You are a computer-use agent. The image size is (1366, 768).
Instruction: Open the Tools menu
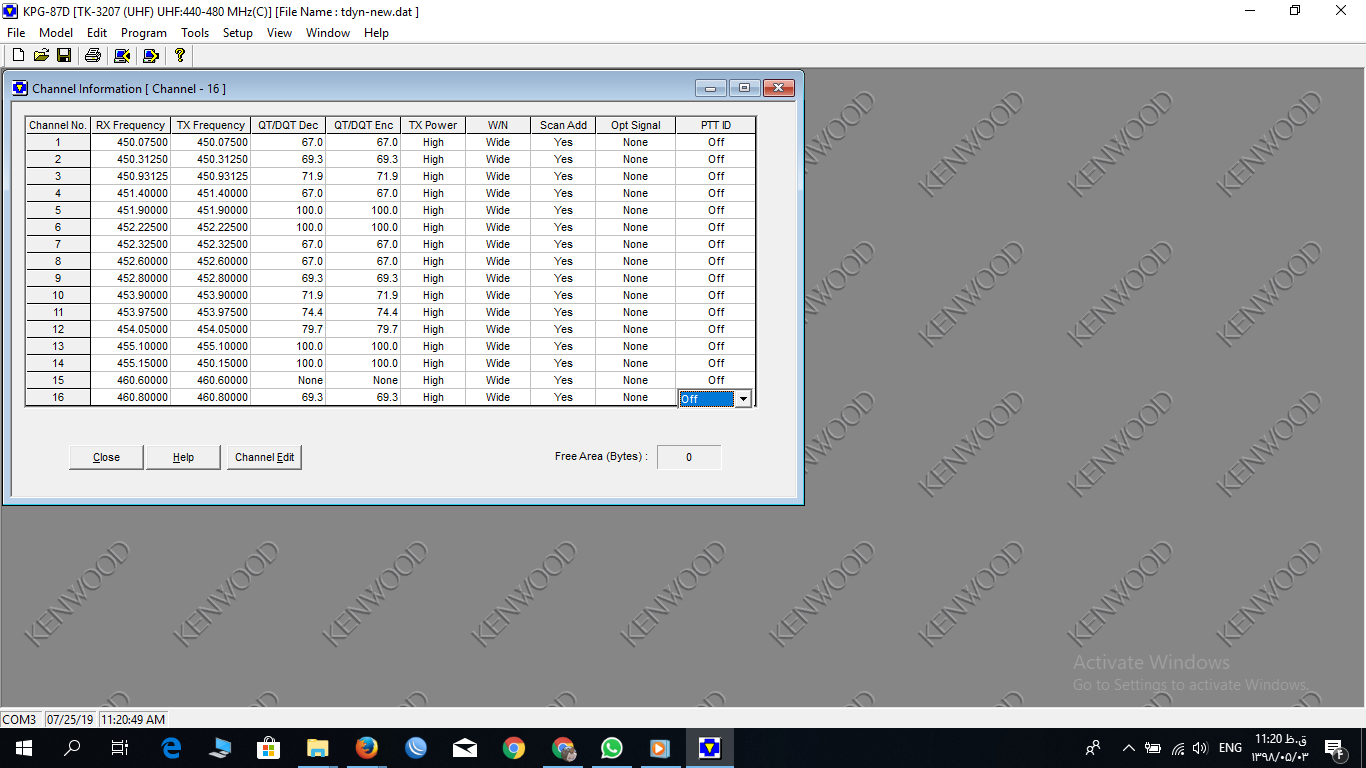point(195,33)
